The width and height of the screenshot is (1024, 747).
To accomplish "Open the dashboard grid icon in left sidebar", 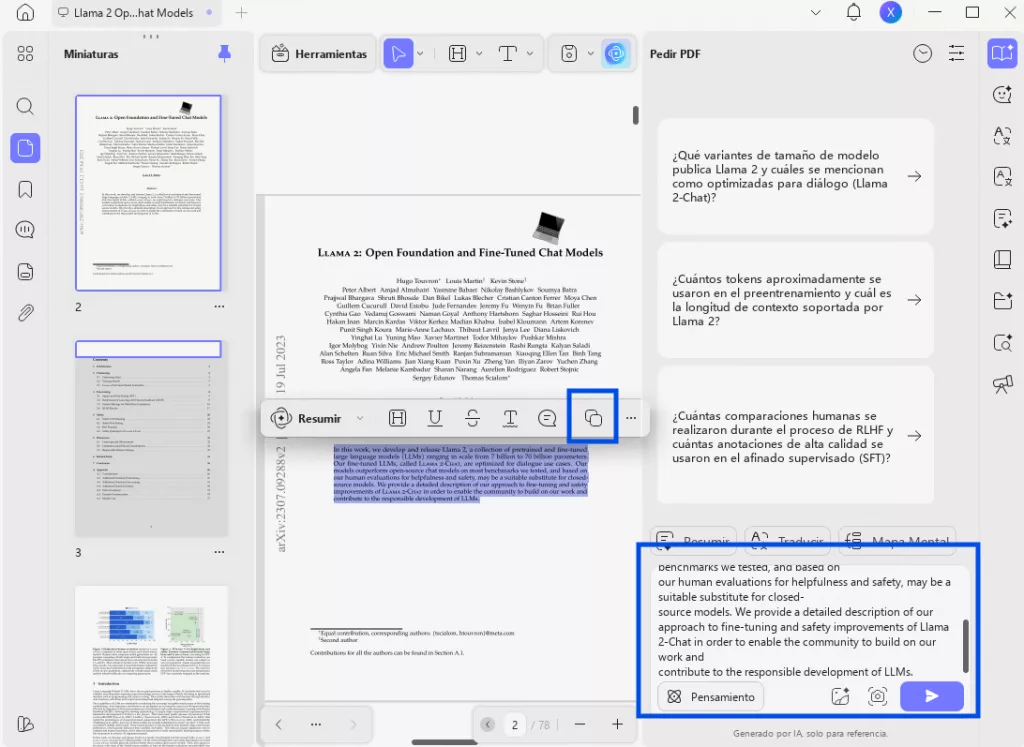I will 25,54.
